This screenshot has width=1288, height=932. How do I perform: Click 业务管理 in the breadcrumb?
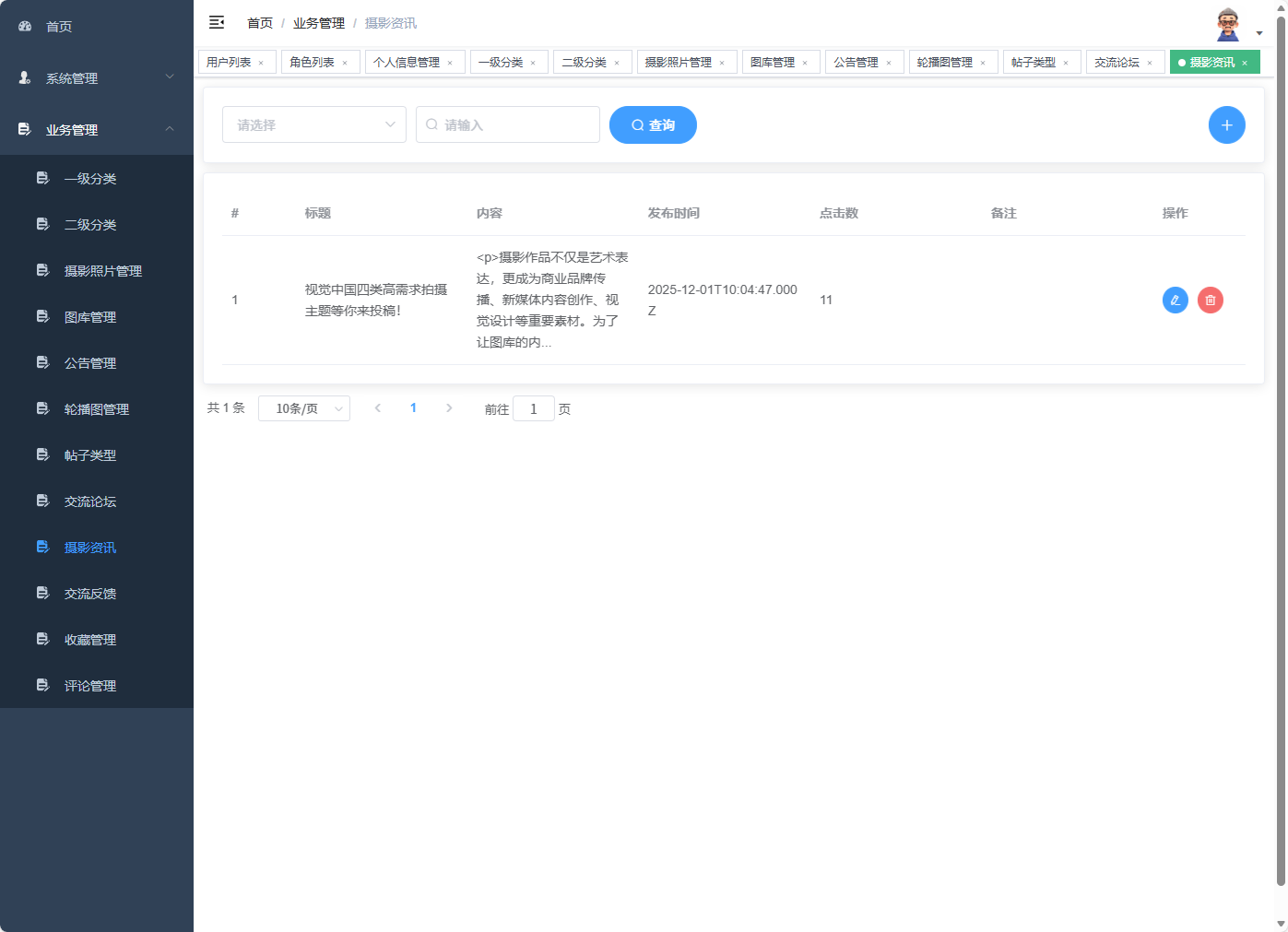point(318,22)
